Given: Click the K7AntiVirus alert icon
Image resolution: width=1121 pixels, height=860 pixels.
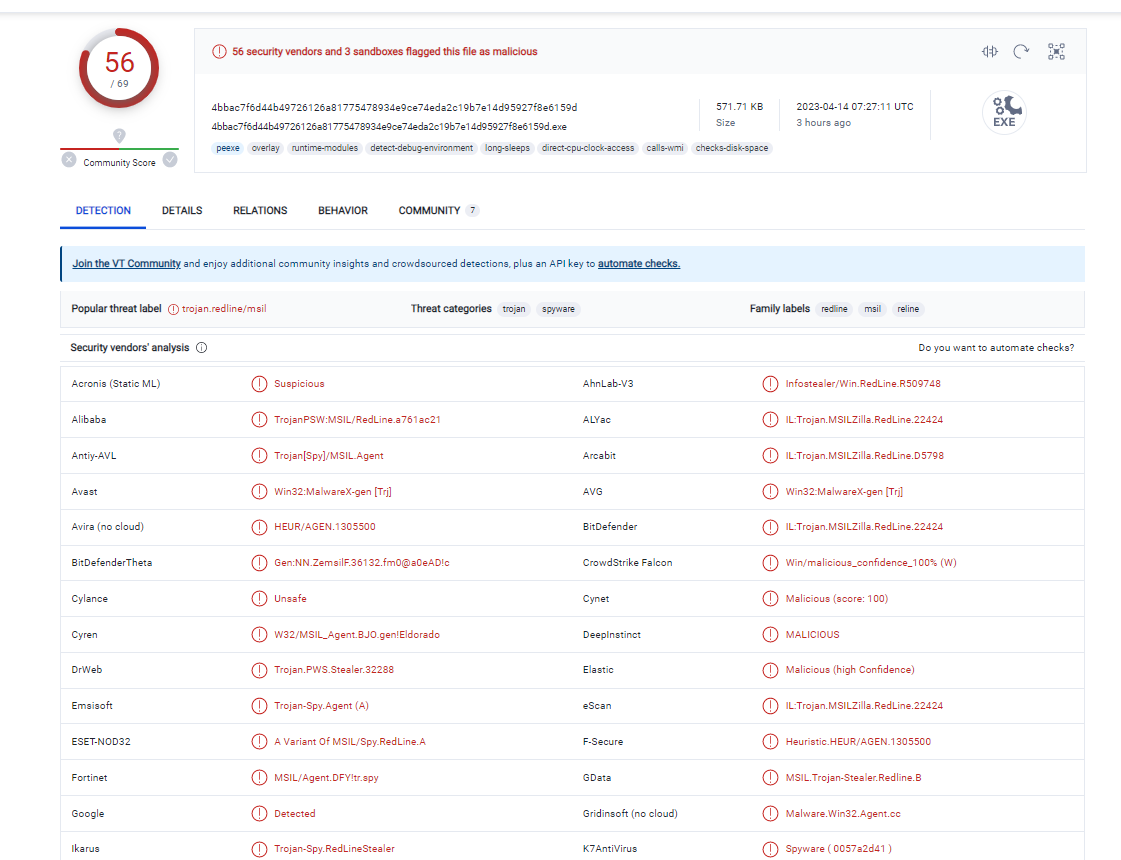Looking at the screenshot, I should [770, 849].
